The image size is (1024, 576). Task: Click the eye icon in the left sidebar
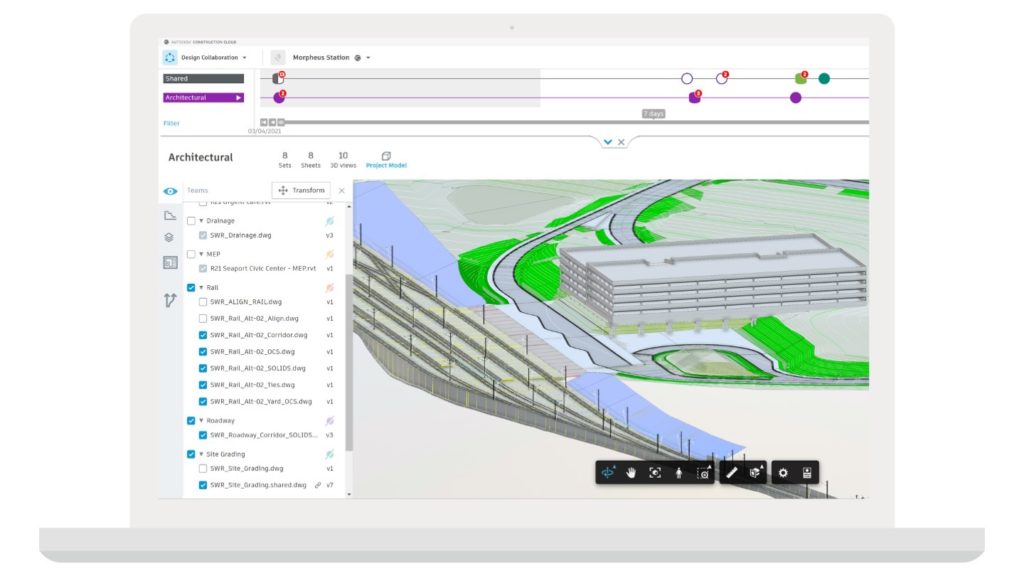168,190
